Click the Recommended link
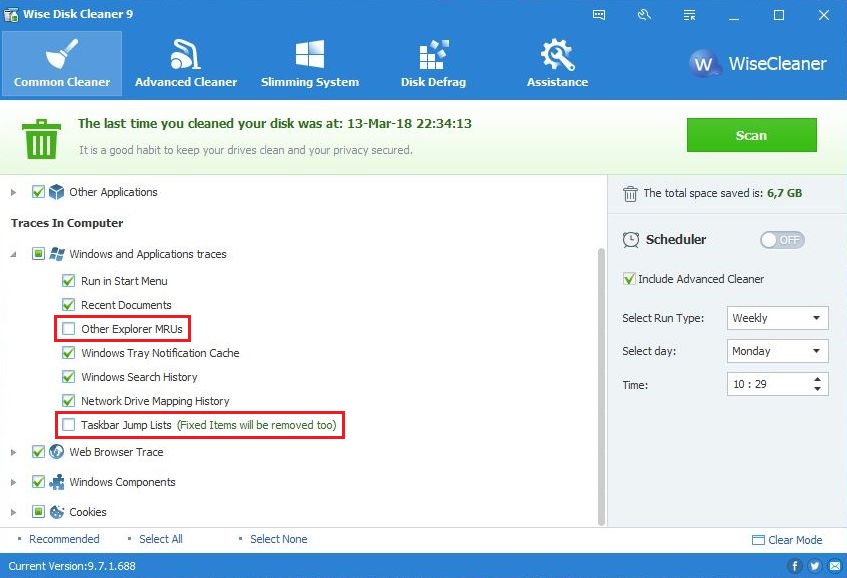 click(64, 539)
